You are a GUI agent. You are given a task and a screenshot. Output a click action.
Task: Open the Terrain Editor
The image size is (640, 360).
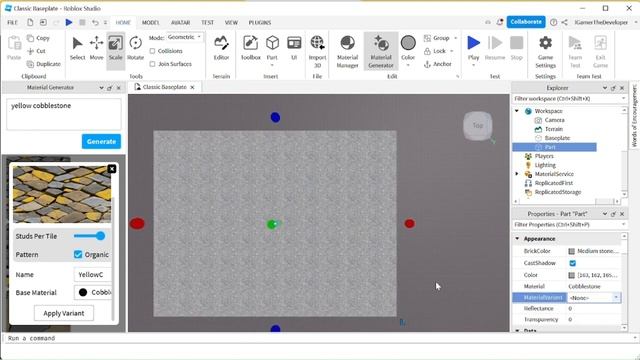point(221,48)
